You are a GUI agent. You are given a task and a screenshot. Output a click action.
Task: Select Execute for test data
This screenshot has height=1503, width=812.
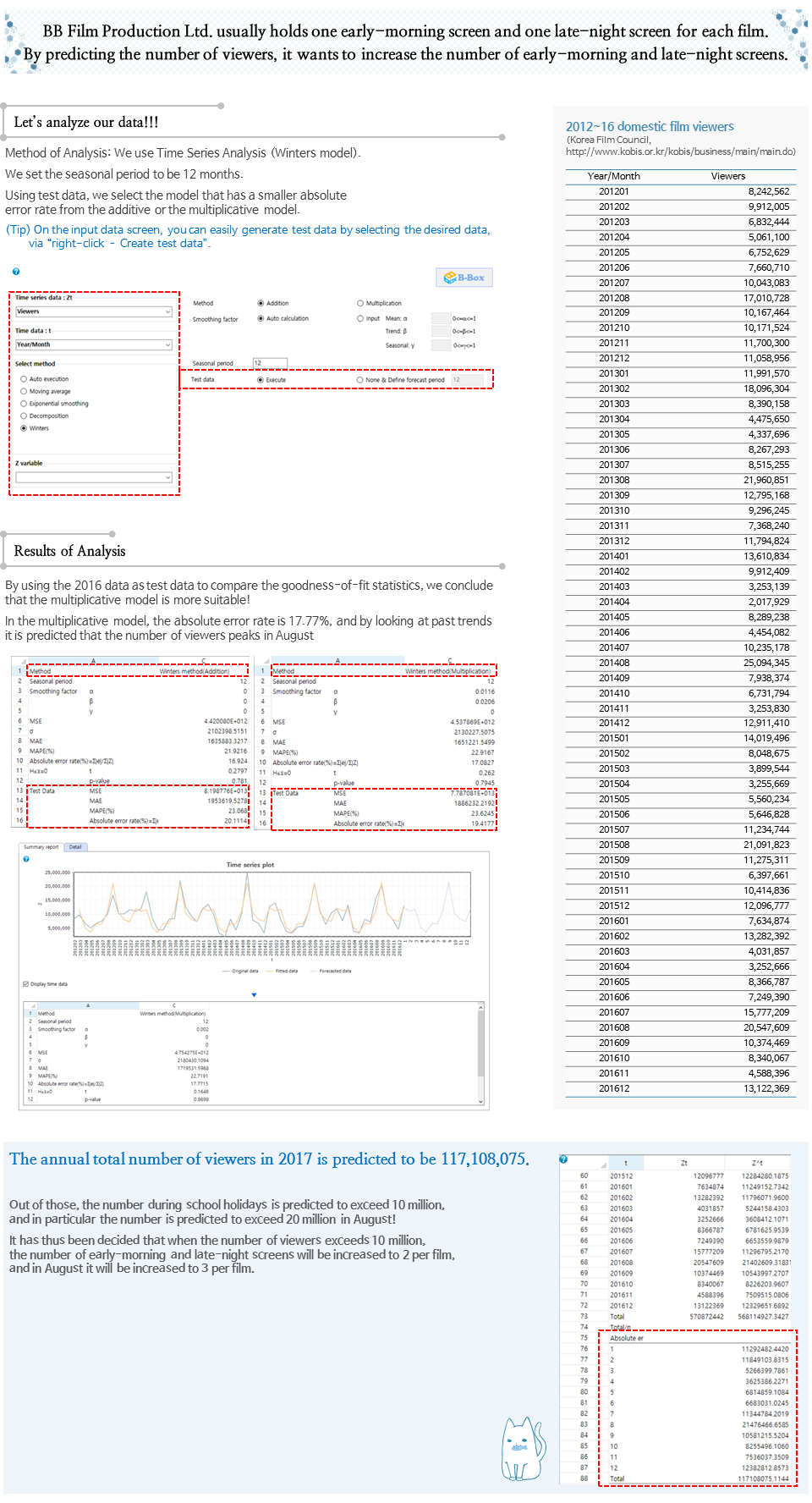pos(261,380)
